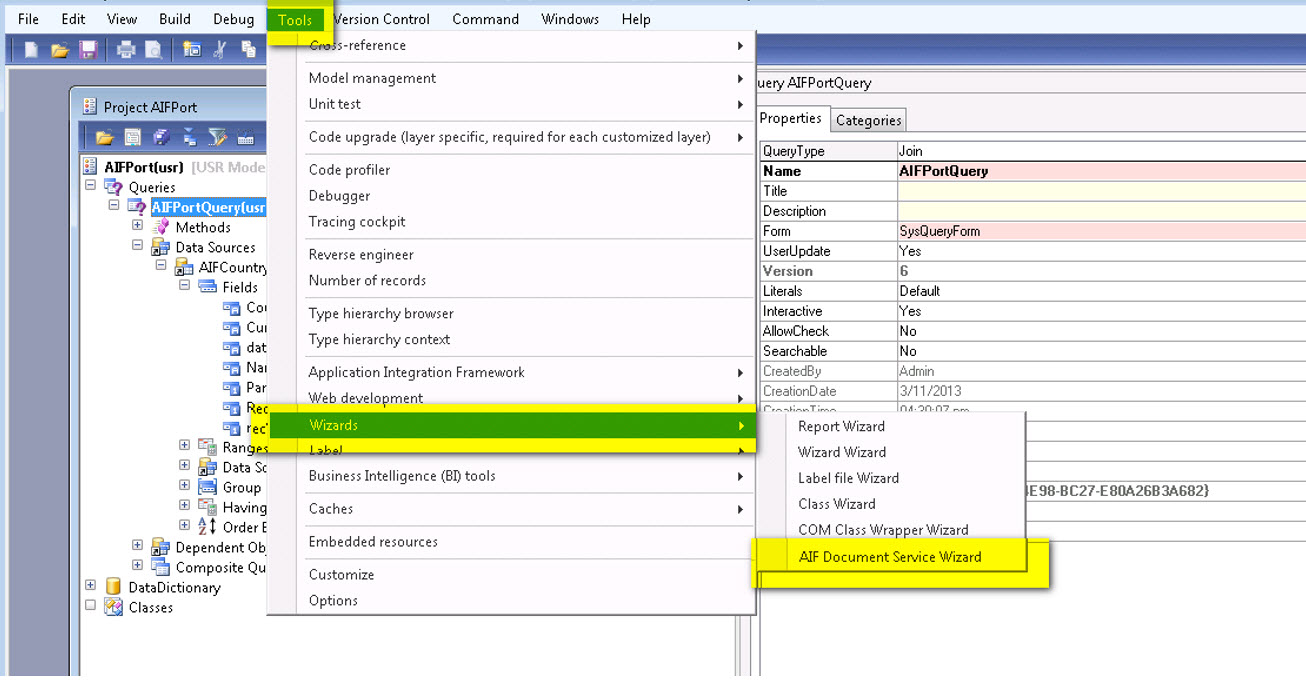Click the New document toolbar icon
The image size is (1306, 680).
coord(30,49)
